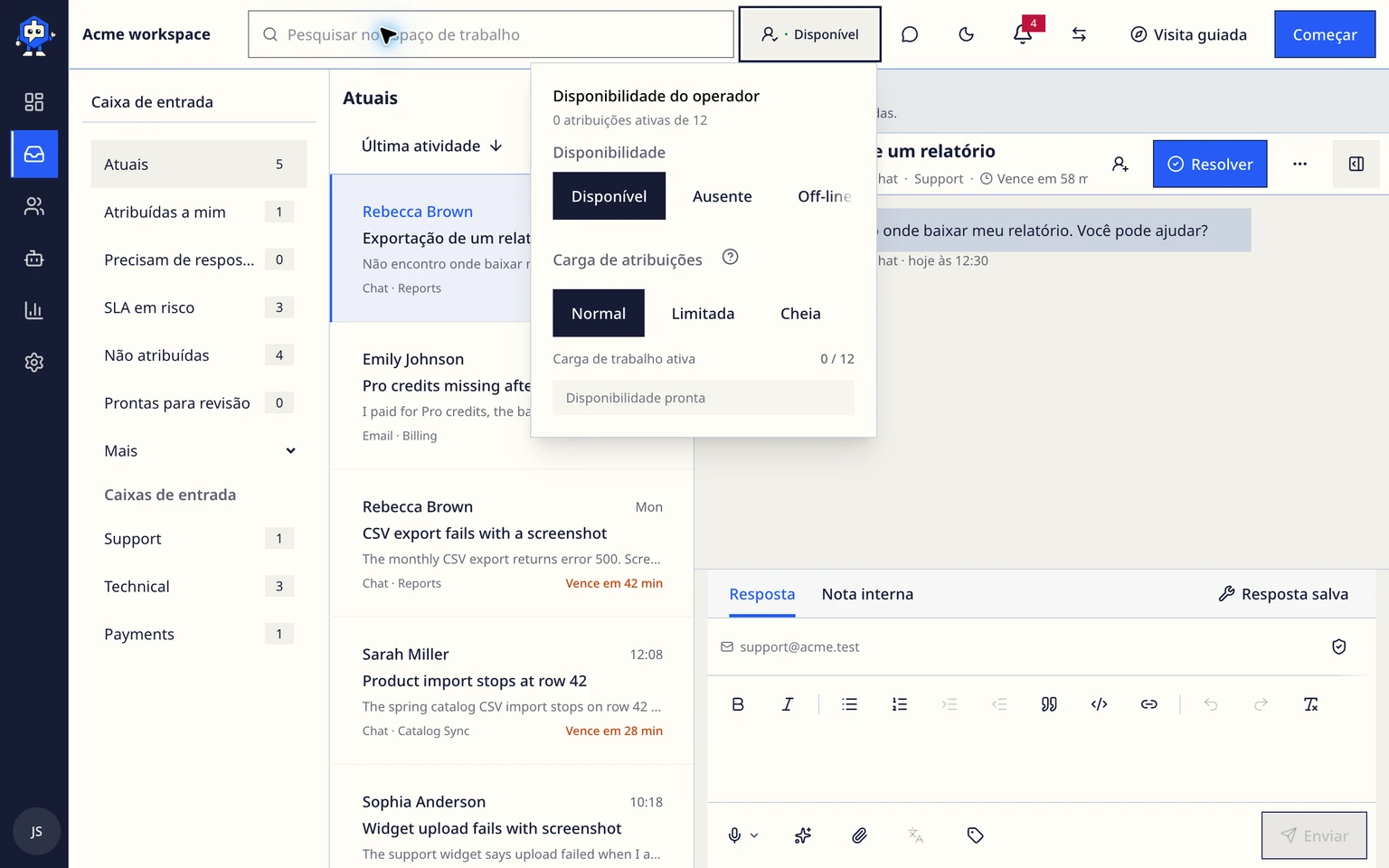
Task: Apply italic formatting in reply editor
Action: pyautogui.click(x=788, y=704)
